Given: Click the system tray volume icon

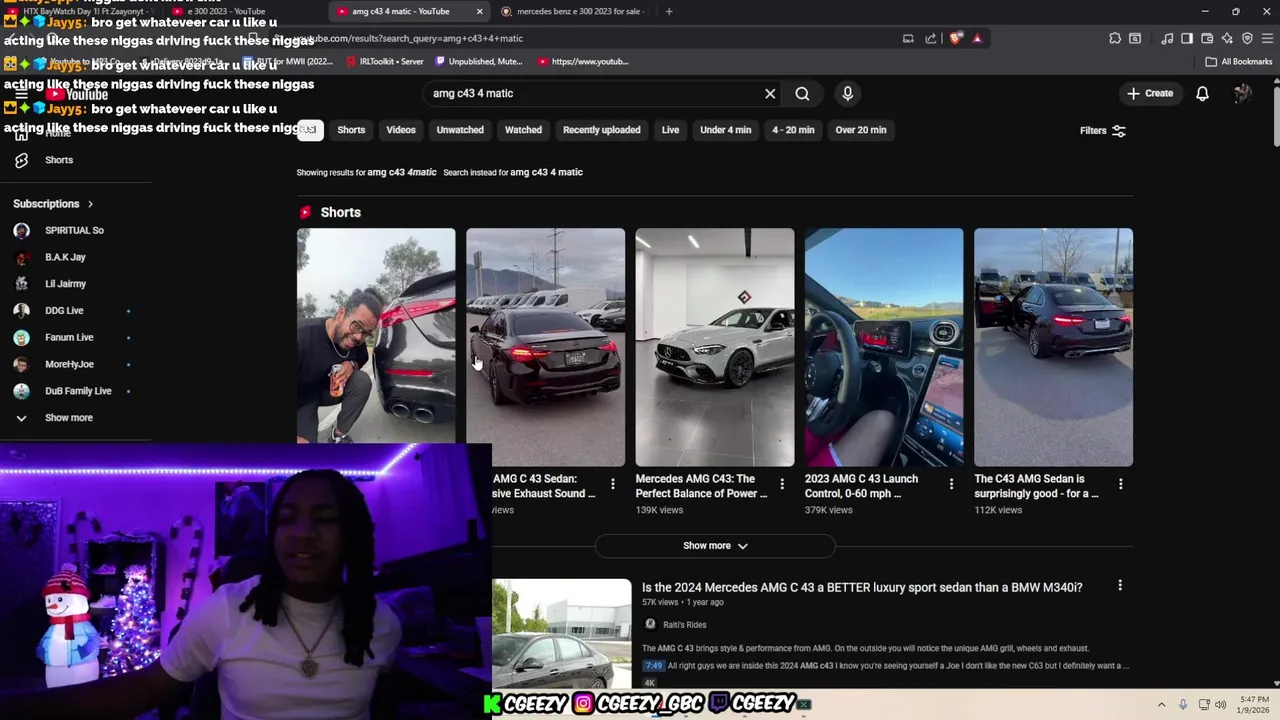Looking at the screenshot, I should pos(1220,705).
